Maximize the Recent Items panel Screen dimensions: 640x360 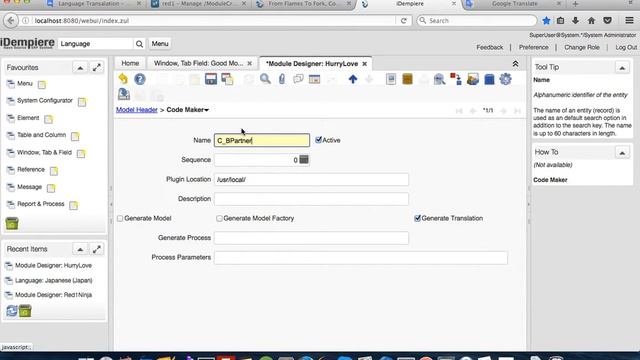pyautogui.click(x=96, y=249)
